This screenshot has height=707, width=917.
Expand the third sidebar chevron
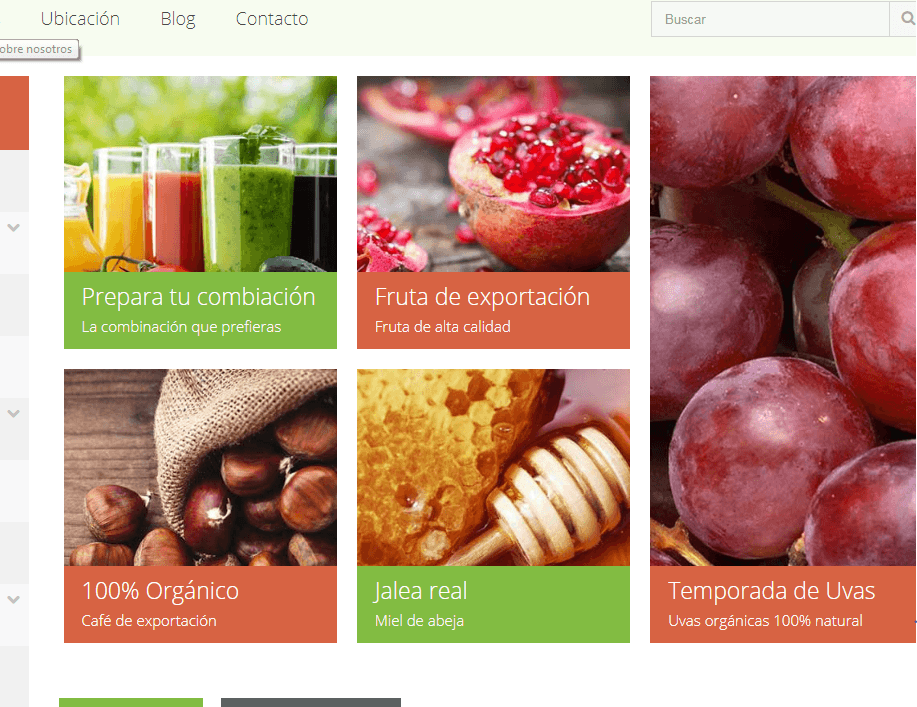[13, 599]
